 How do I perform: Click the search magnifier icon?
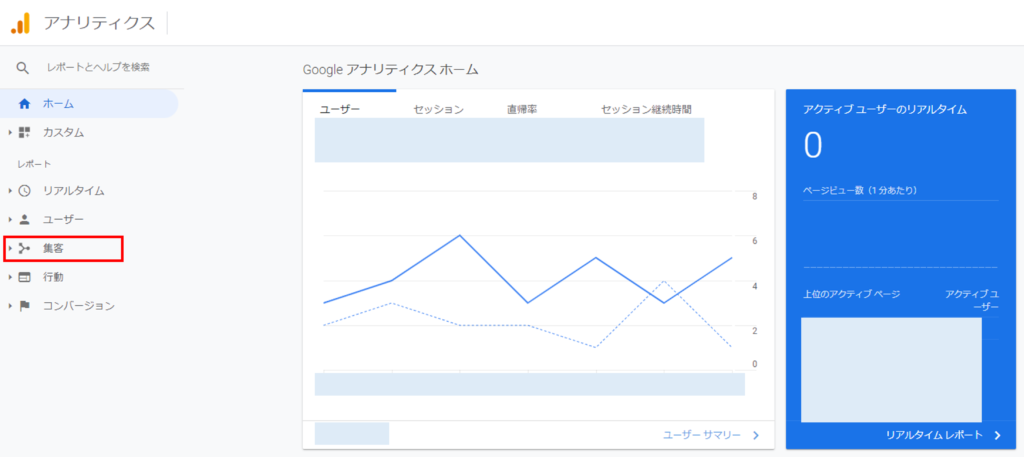coord(23,67)
